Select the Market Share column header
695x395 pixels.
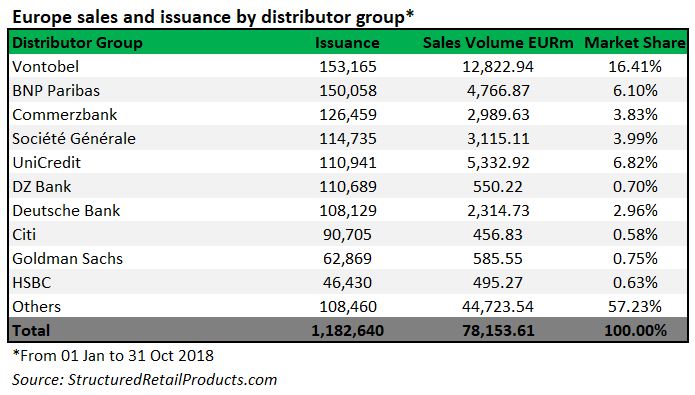tap(635, 43)
